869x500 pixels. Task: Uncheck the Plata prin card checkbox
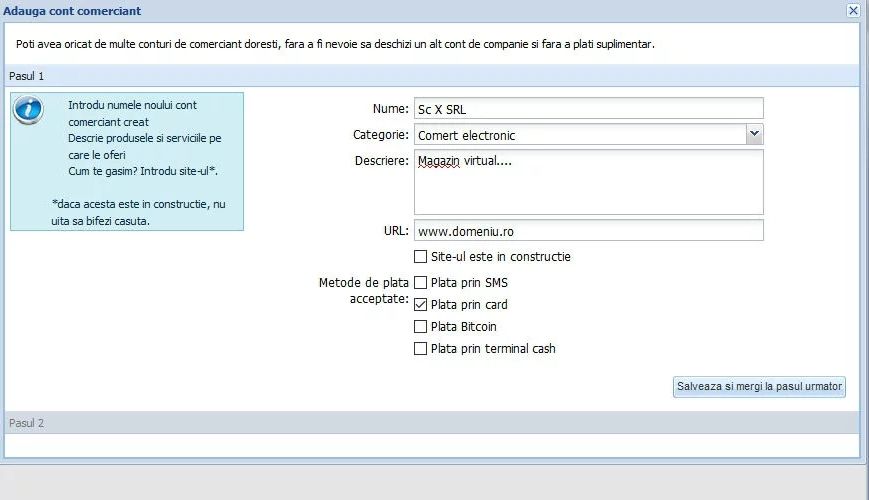click(x=420, y=305)
